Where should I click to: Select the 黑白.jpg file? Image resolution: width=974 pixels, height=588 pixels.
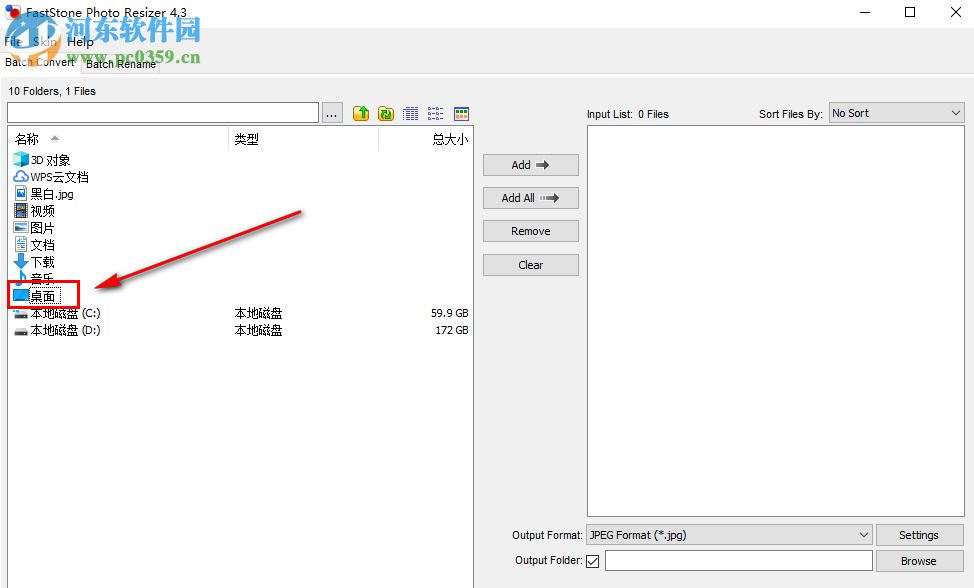pyautogui.click(x=52, y=194)
